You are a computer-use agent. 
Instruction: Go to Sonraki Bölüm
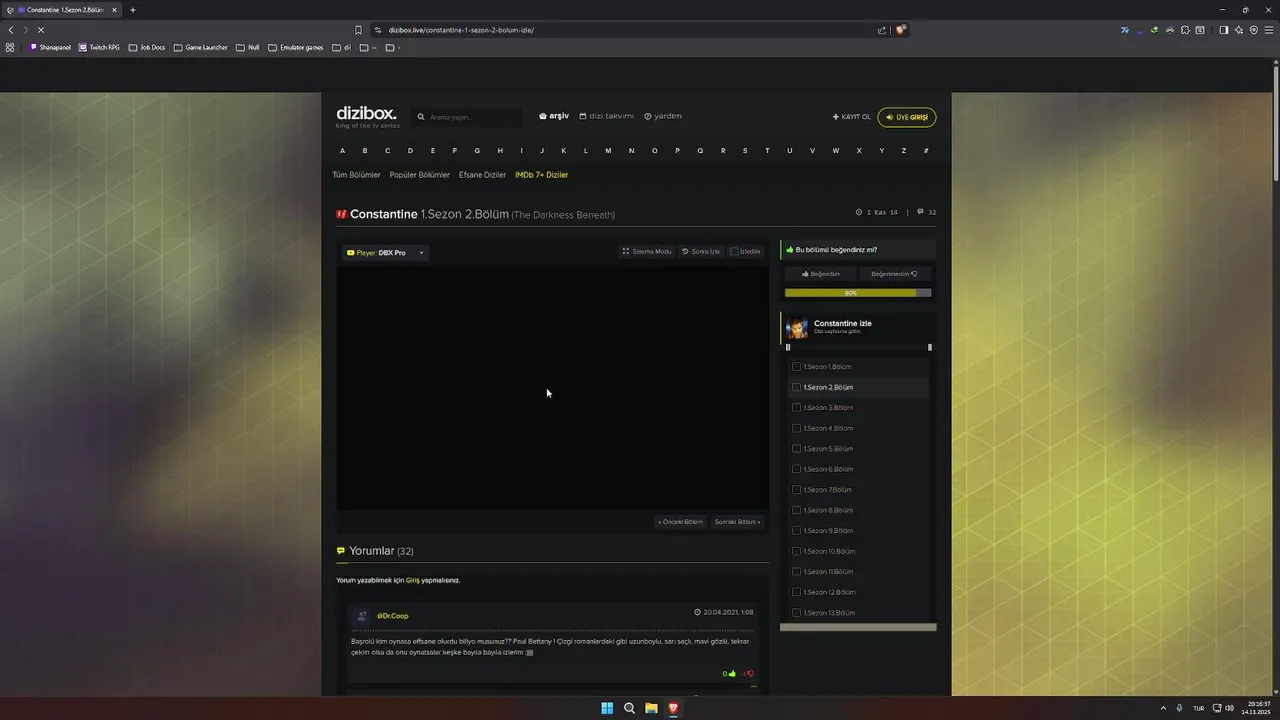click(x=737, y=522)
